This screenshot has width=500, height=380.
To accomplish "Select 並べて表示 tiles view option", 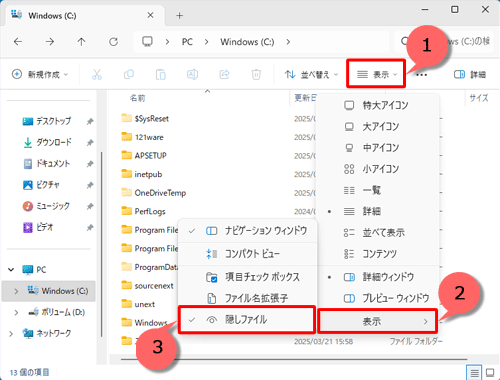I will point(377,233).
